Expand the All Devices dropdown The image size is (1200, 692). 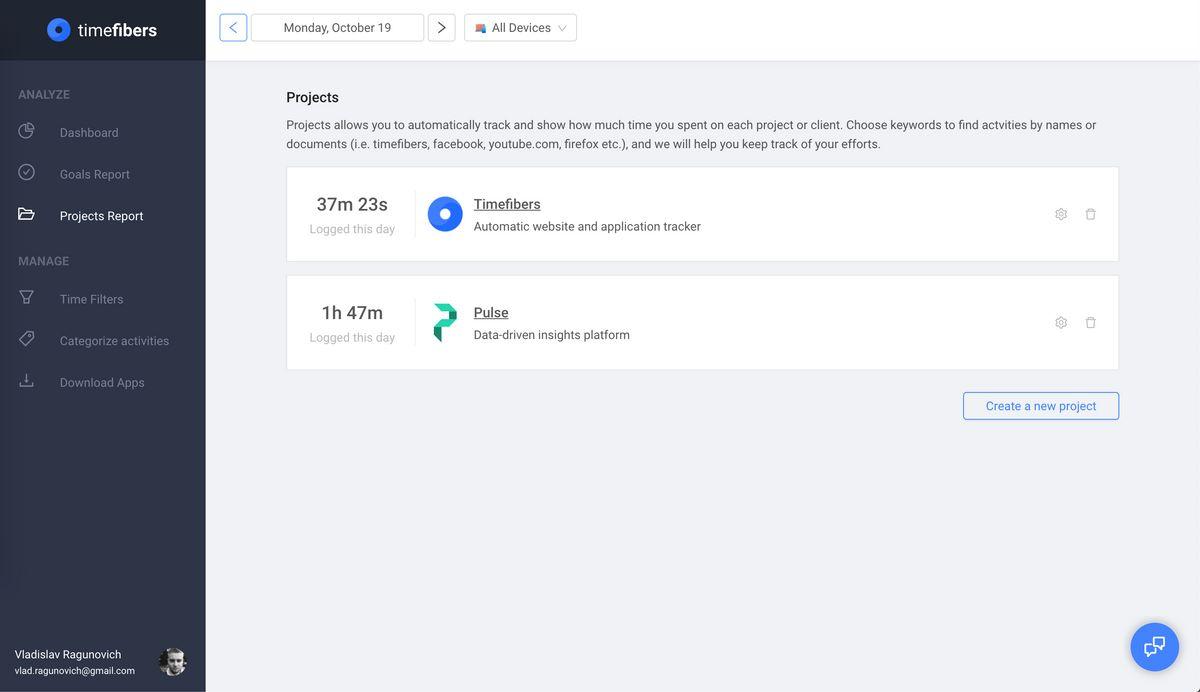[x=520, y=28]
